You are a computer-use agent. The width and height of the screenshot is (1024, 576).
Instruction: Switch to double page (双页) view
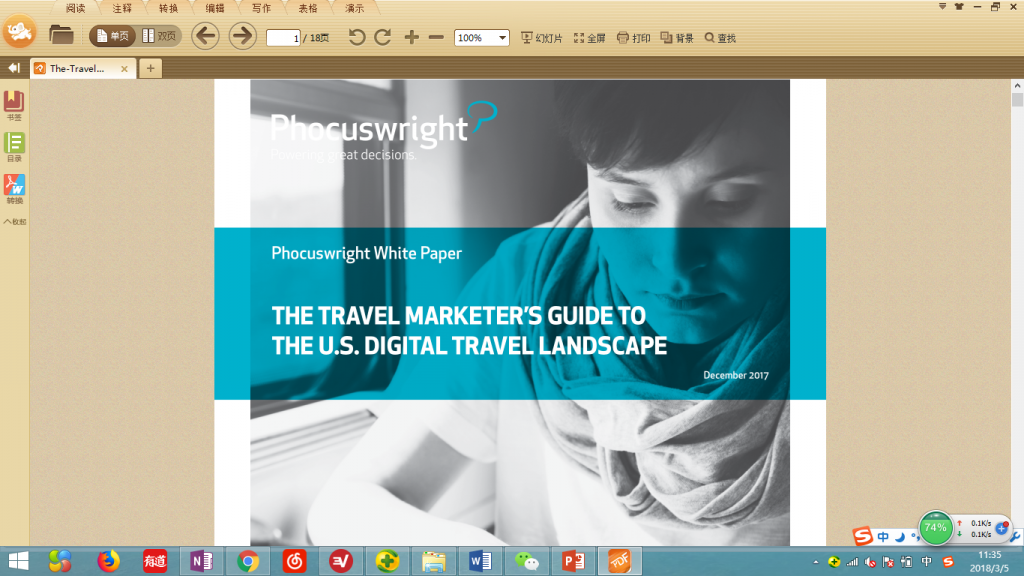(x=158, y=37)
